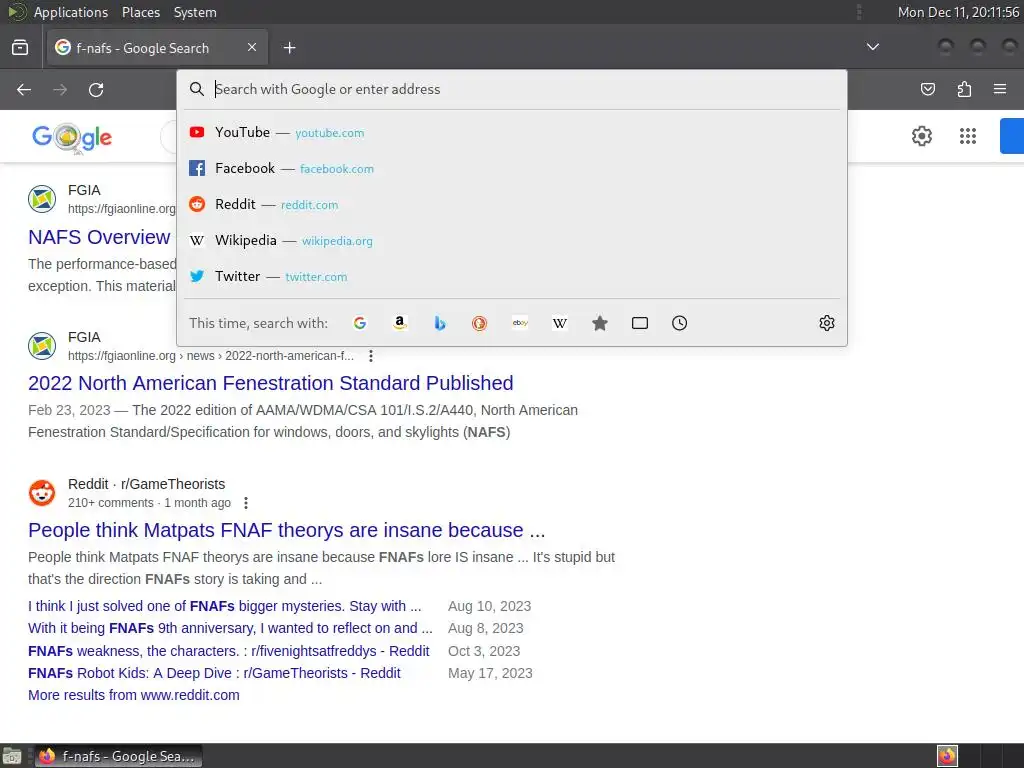Open search settings gear in dropdown
1024x768 pixels.
tap(827, 323)
